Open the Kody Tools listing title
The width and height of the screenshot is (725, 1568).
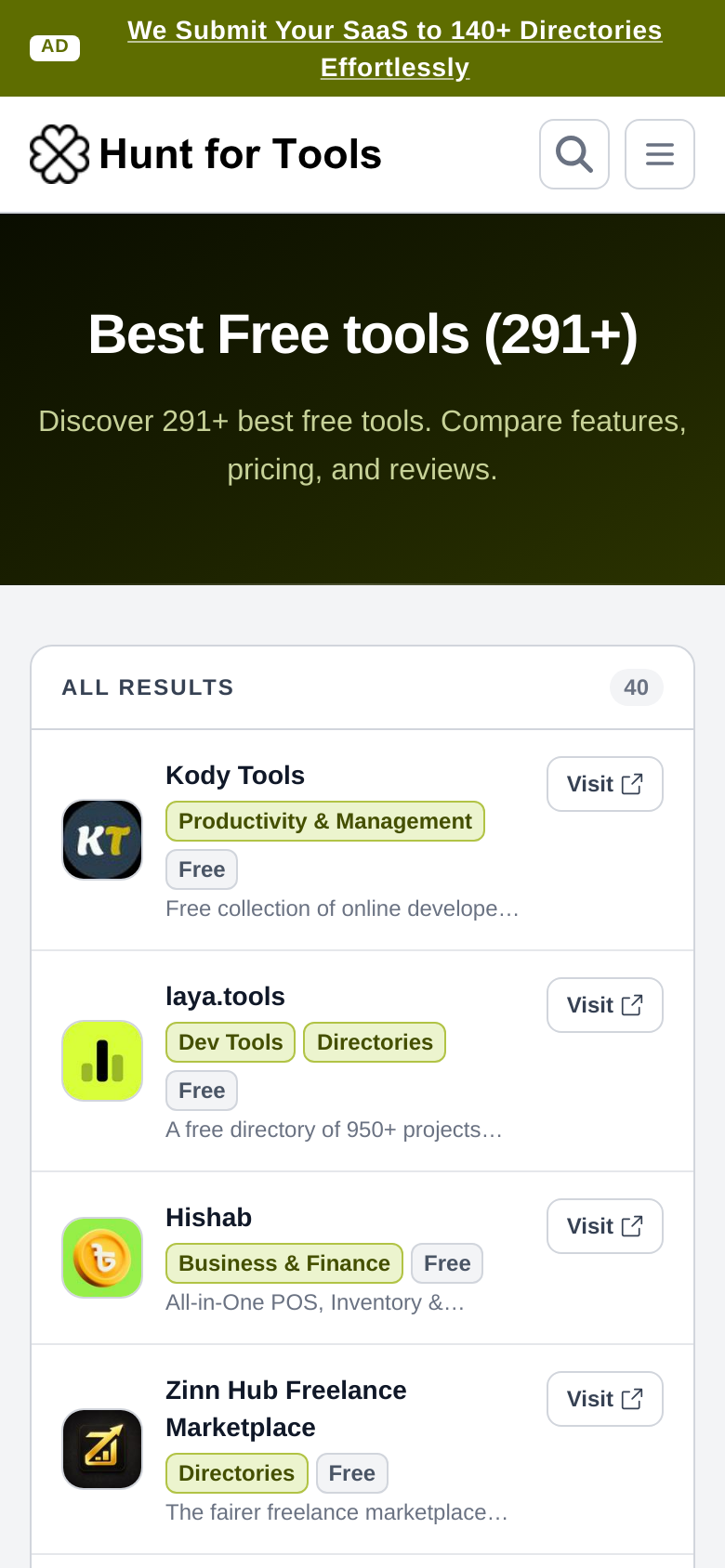coord(235,775)
